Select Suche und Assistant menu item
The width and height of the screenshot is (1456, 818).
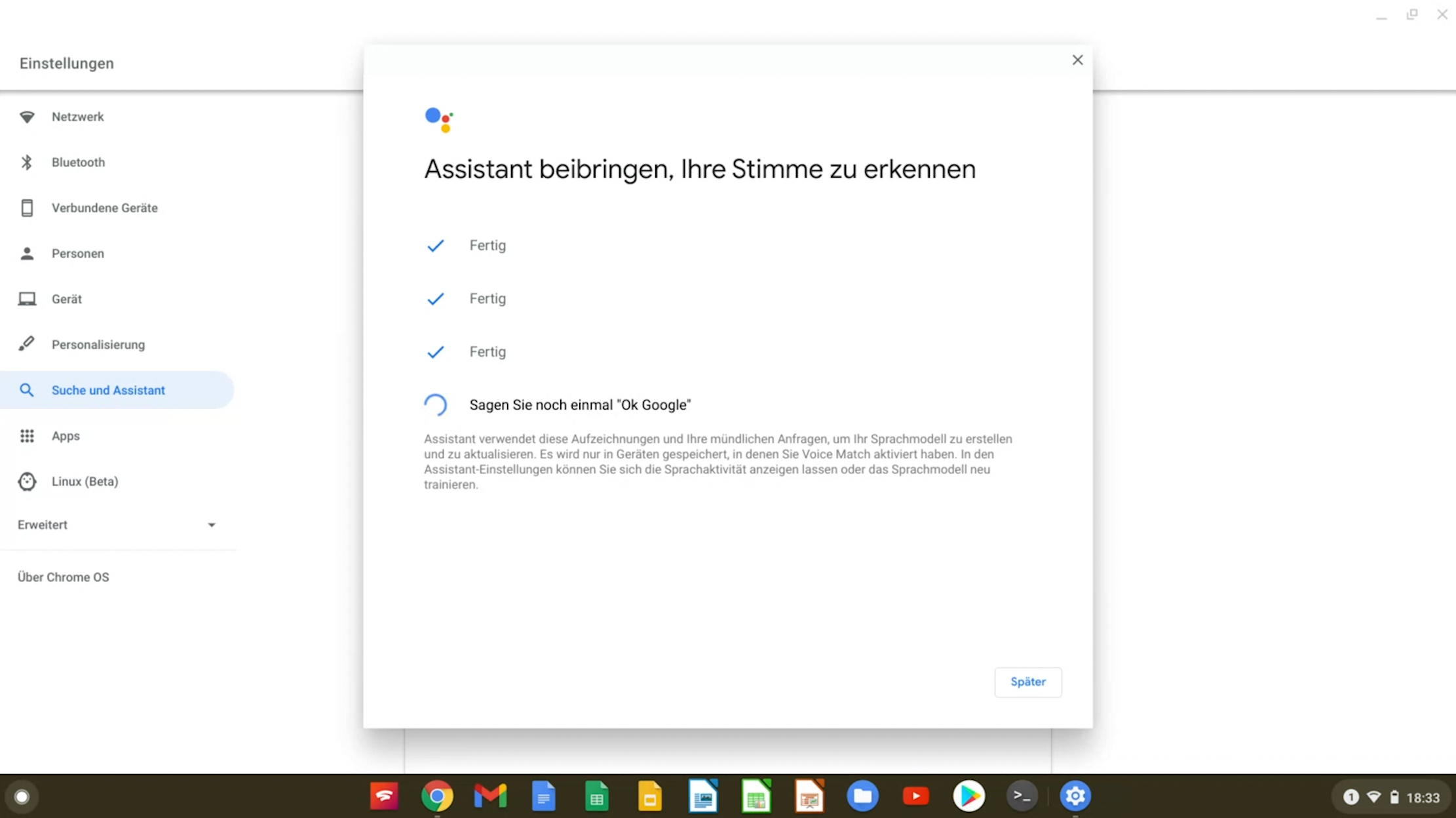click(108, 389)
